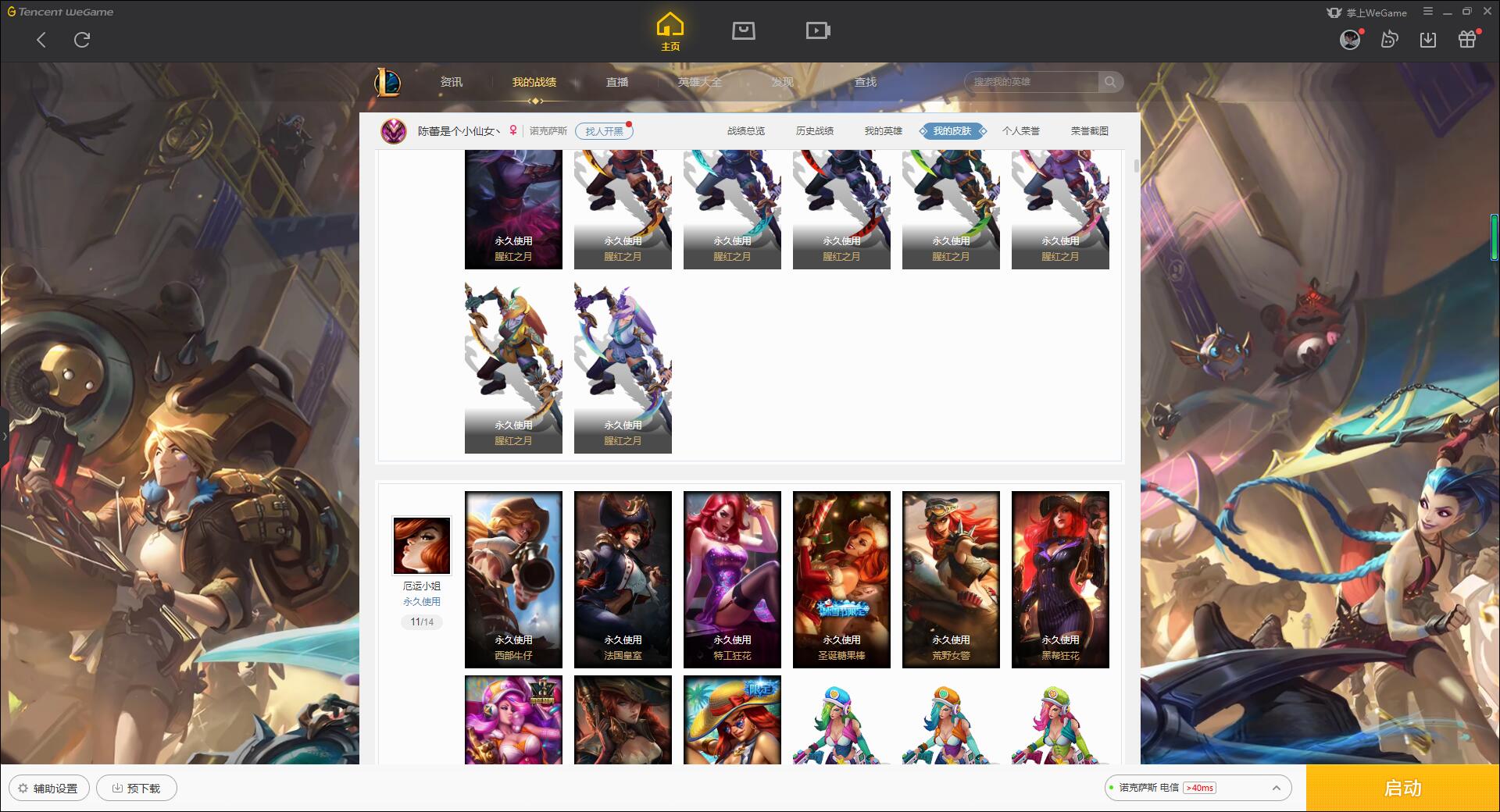Click the 诺克萨斯 server label
This screenshot has height=812, width=1500.
[548, 131]
